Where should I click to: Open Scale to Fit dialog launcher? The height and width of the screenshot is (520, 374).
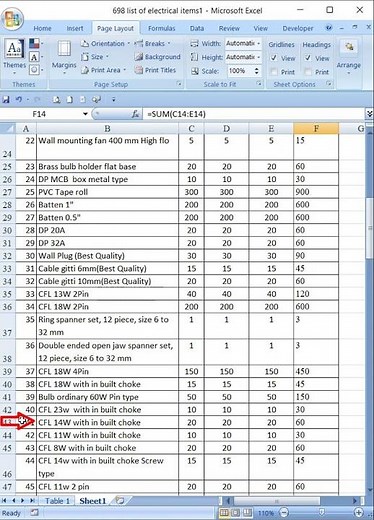coord(259,84)
